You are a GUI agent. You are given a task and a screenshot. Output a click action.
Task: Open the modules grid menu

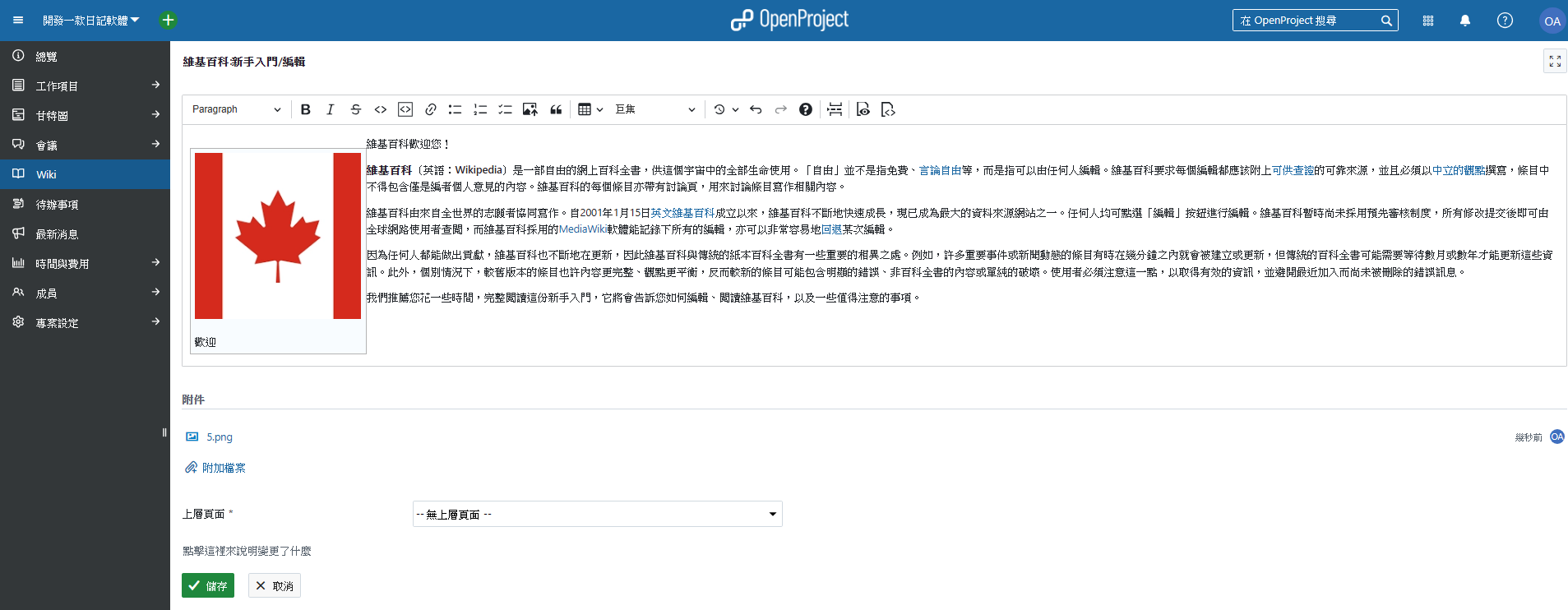(x=1428, y=21)
